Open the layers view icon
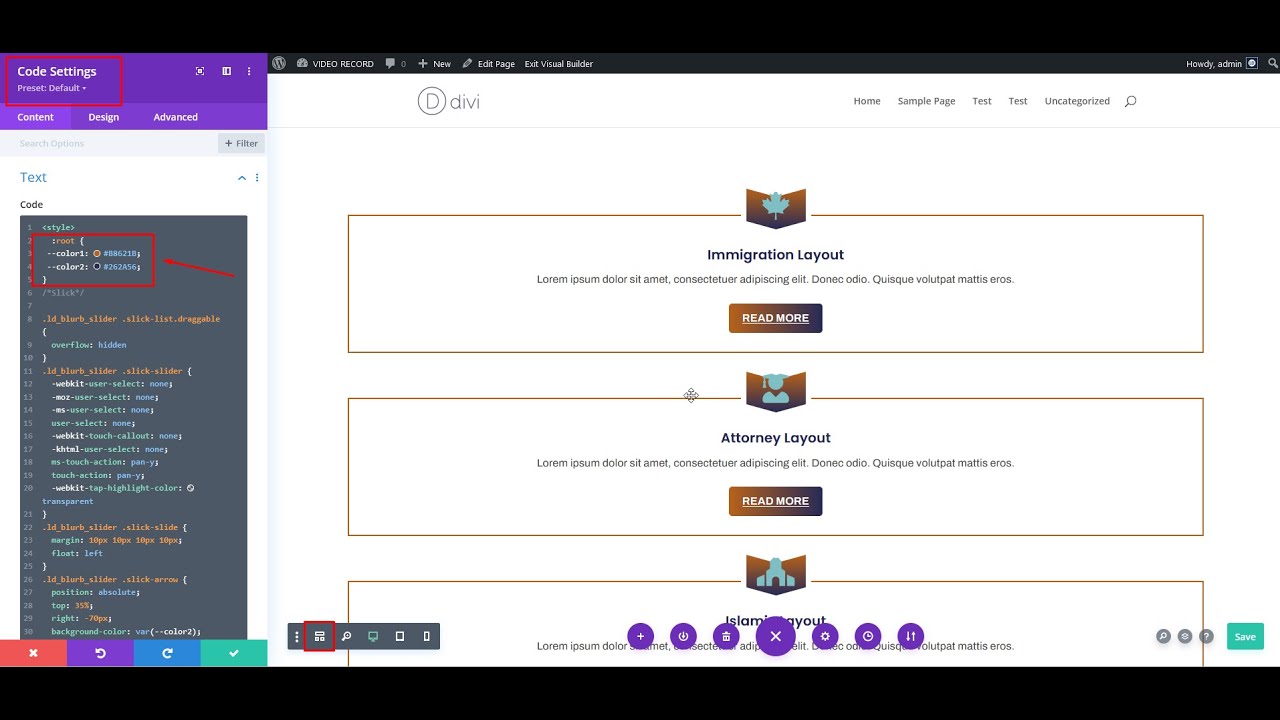 pos(1185,636)
